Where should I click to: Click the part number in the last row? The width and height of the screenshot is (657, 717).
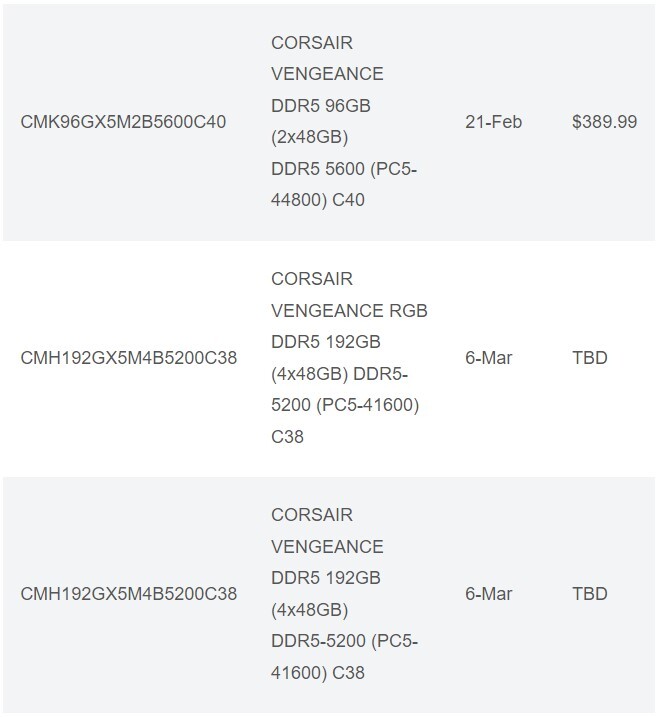pos(128,594)
